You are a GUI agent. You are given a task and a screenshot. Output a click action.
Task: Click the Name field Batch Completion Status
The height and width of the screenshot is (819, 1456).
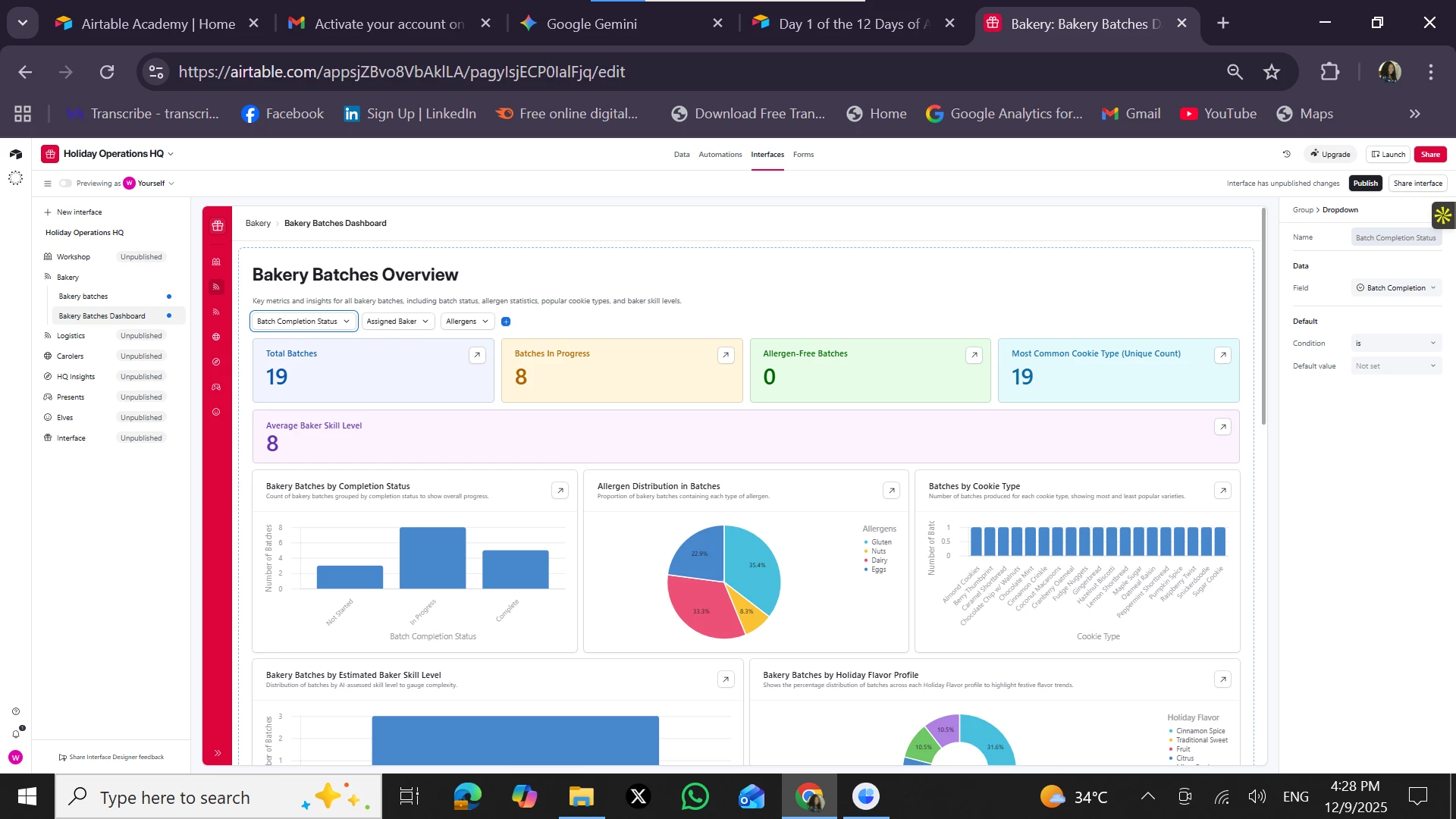click(1395, 238)
